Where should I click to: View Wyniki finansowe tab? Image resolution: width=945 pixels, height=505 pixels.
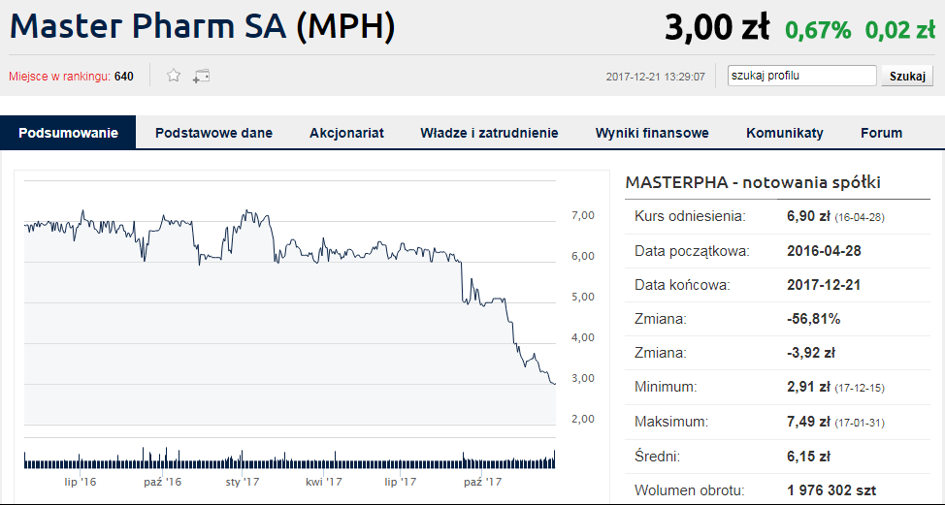[x=652, y=133]
